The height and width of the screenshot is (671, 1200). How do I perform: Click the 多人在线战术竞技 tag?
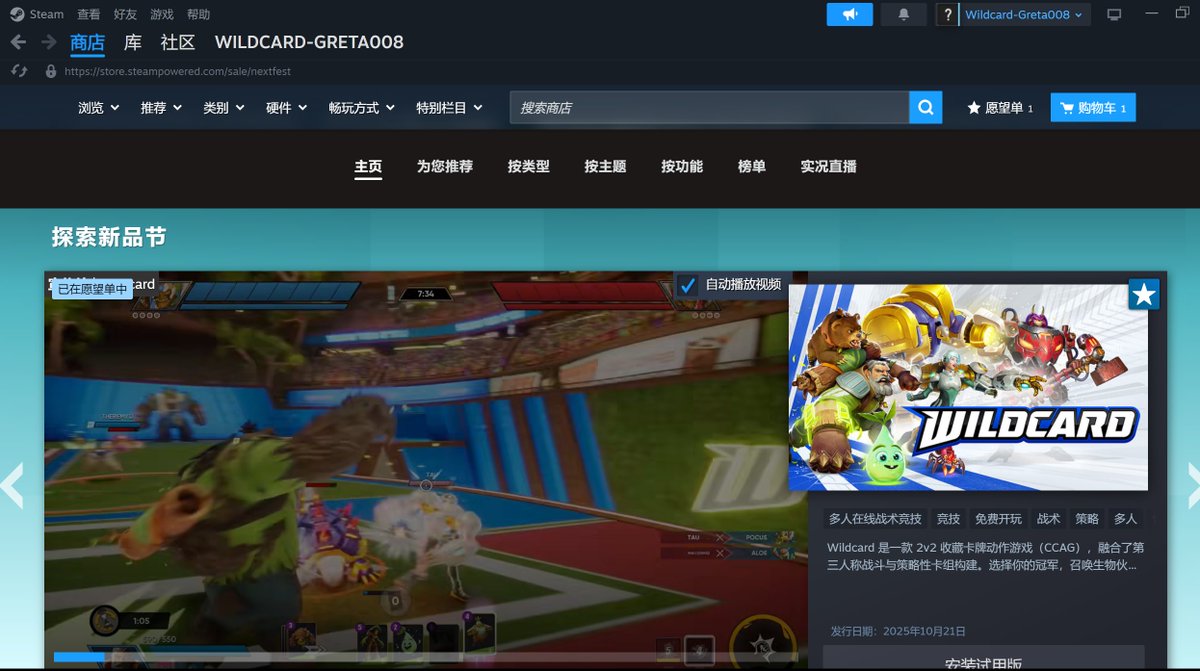pos(875,519)
